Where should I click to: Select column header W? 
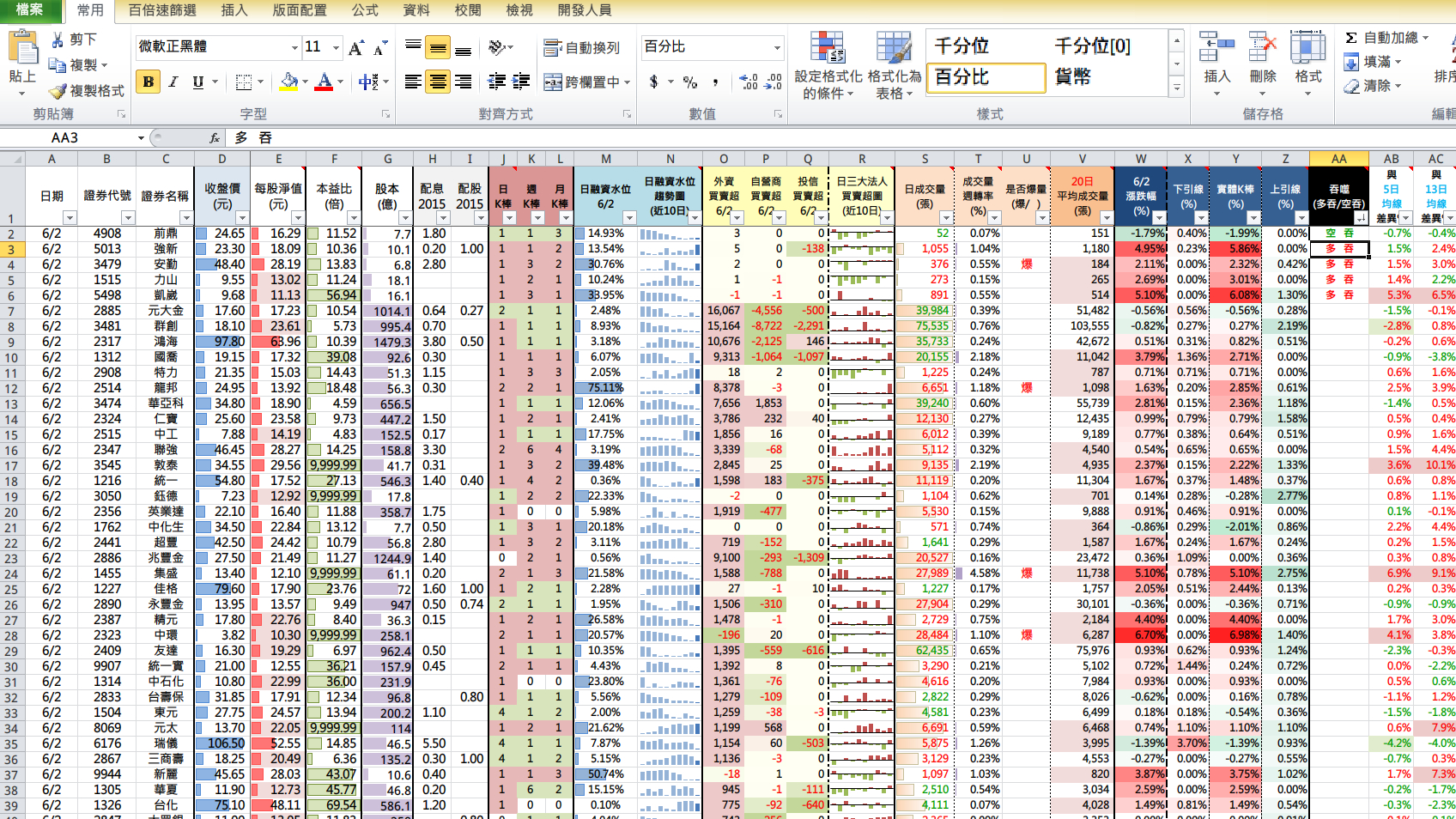(x=1141, y=159)
